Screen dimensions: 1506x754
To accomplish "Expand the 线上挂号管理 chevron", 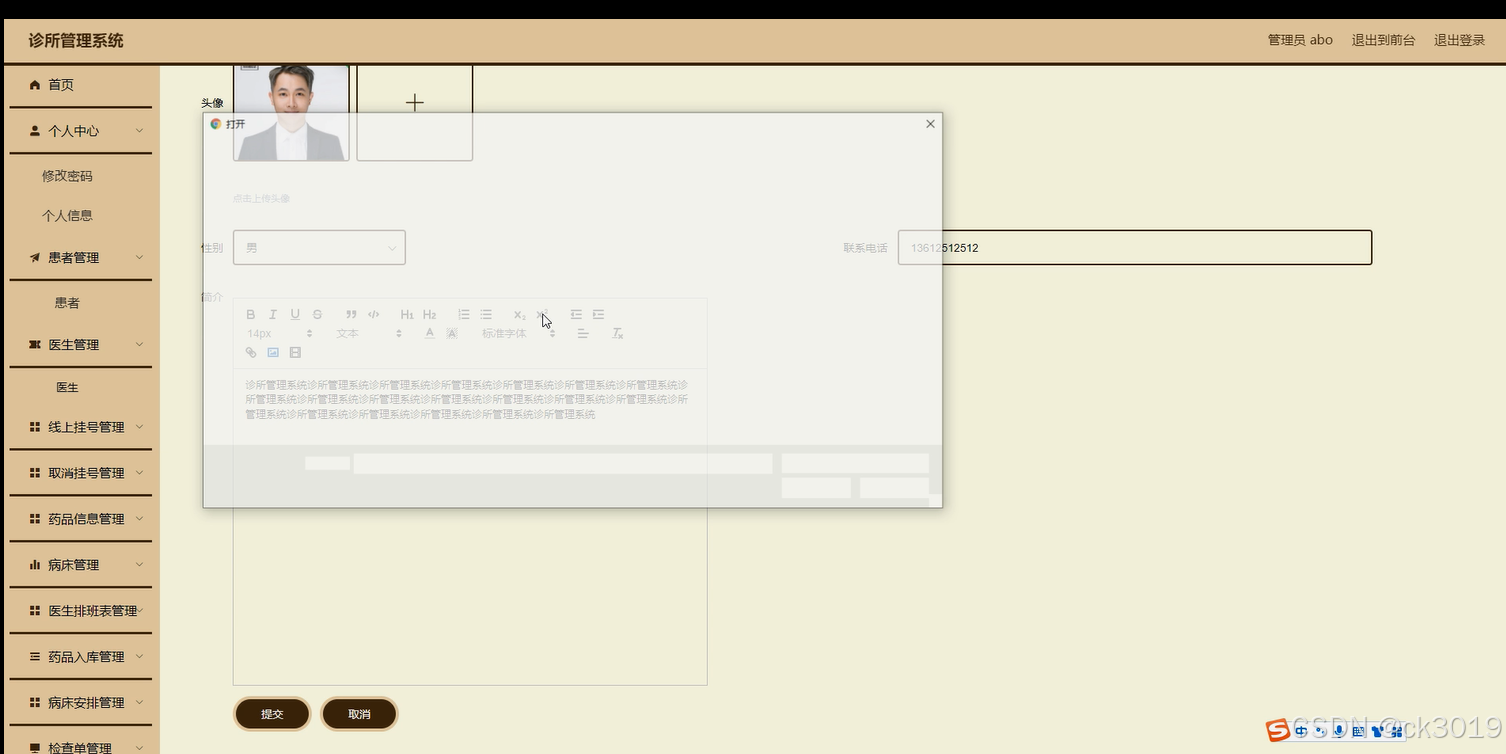I will (x=139, y=427).
